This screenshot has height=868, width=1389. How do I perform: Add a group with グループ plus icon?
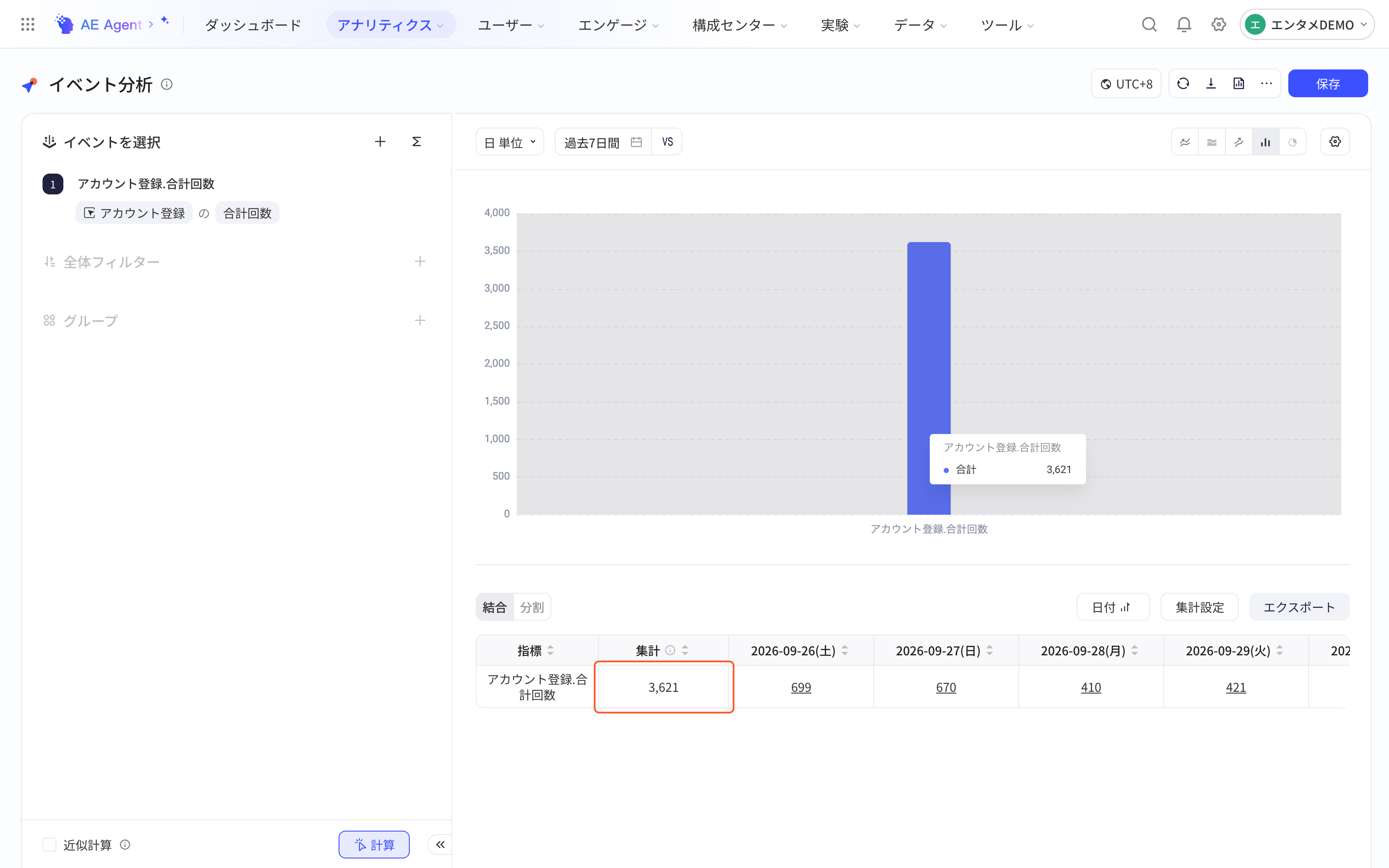420,320
